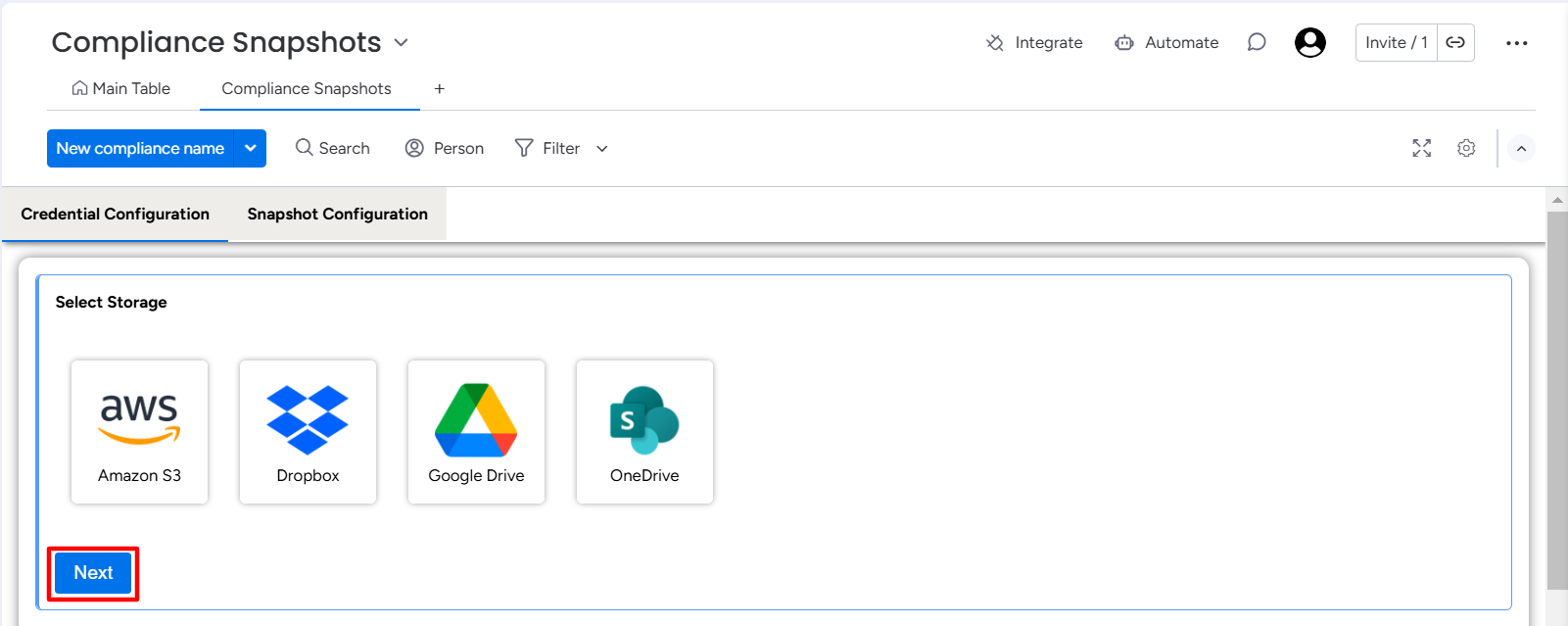Open the Snapshot Configuration tab

click(338, 214)
